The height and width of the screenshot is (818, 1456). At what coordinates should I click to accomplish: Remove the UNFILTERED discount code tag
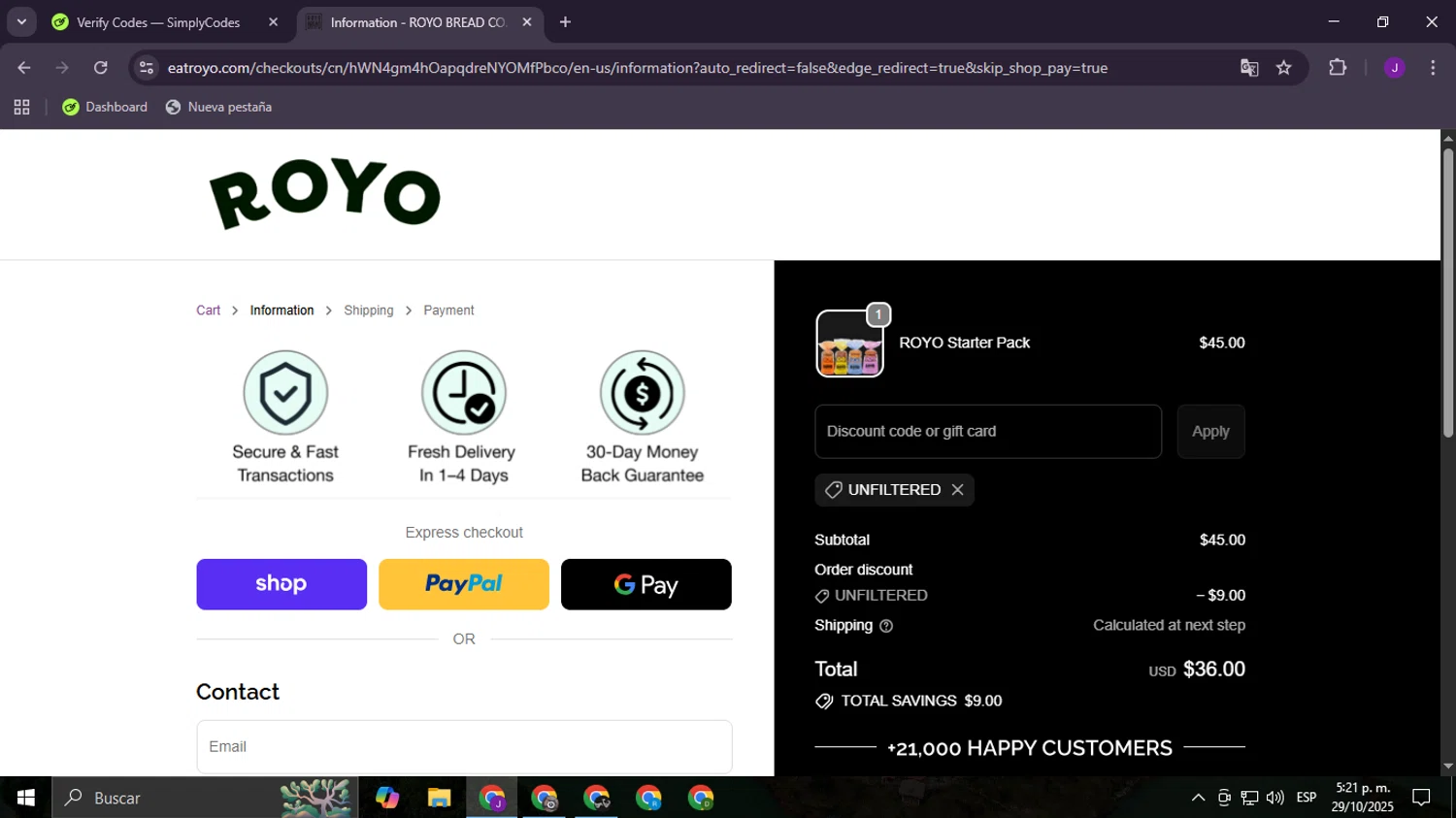point(957,490)
